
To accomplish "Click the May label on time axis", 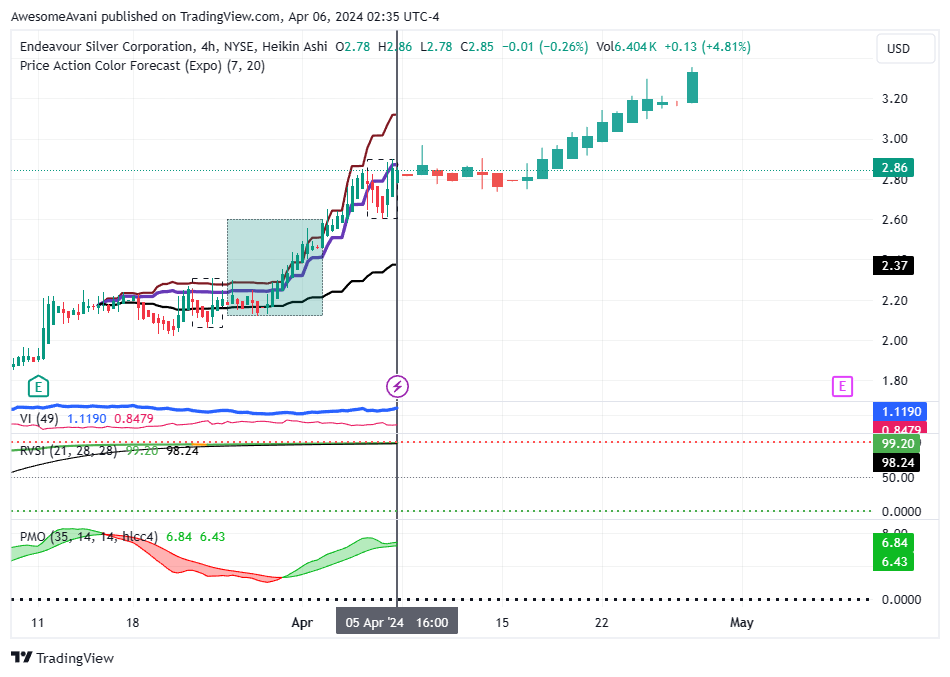I will coord(742,622).
